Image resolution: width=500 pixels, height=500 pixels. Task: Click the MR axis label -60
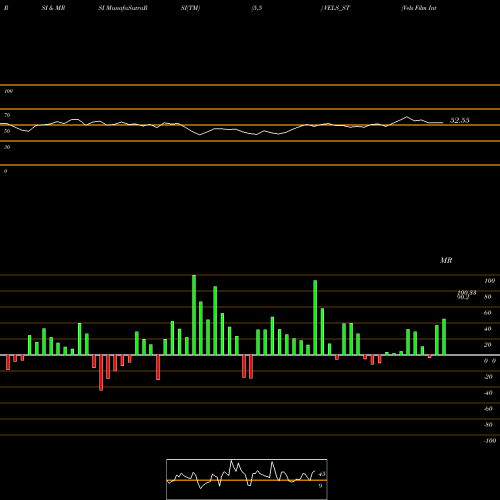click(x=488, y=409)
